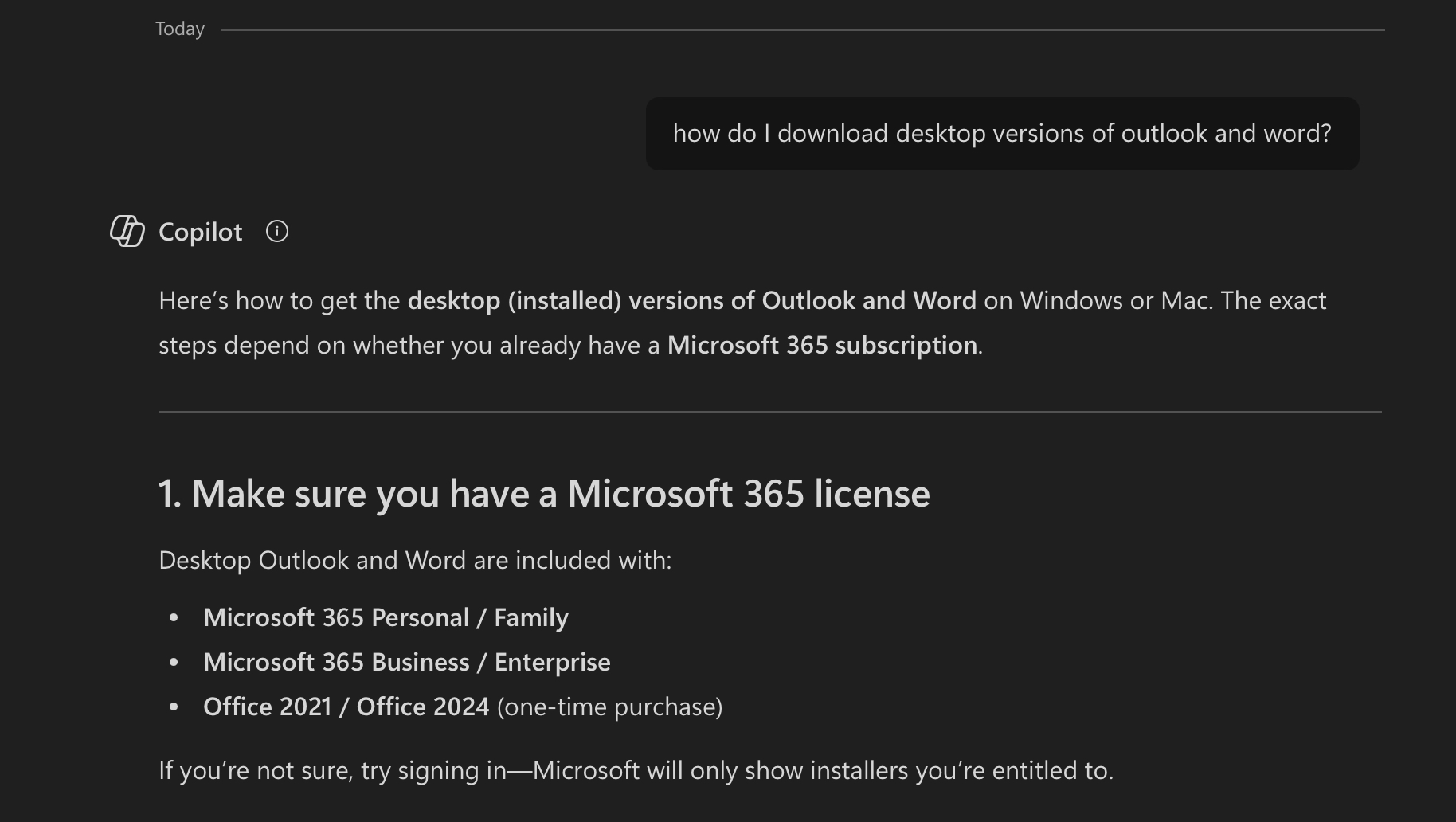Click the "(one-time purchase)" text
The image size is (1456, 822).
coord(609,707)
